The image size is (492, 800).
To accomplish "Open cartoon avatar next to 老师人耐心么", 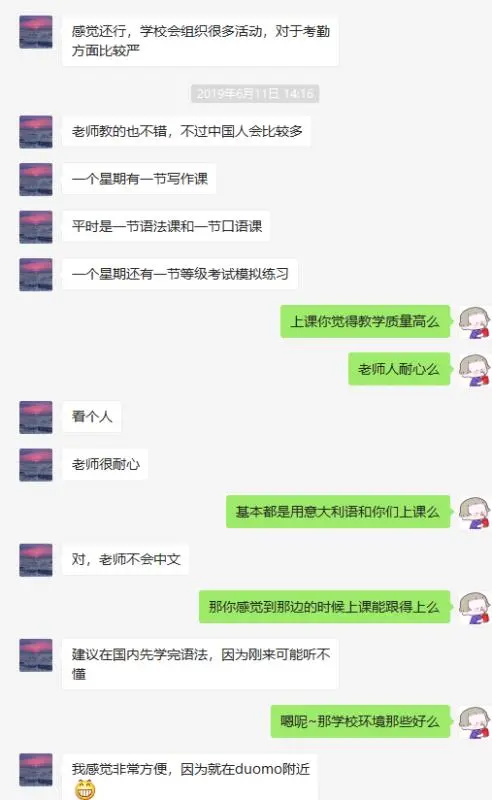I will click(475, 369).
